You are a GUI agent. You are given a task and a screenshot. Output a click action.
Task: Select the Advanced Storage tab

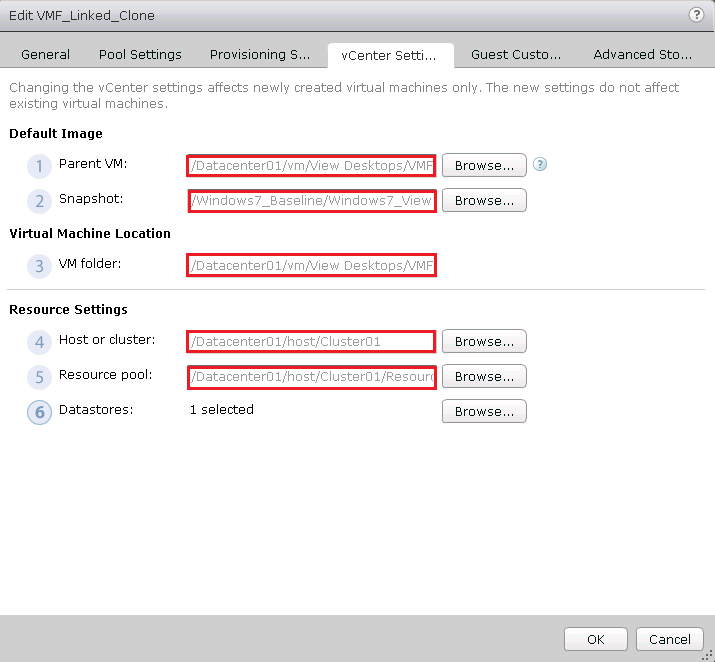642,55
